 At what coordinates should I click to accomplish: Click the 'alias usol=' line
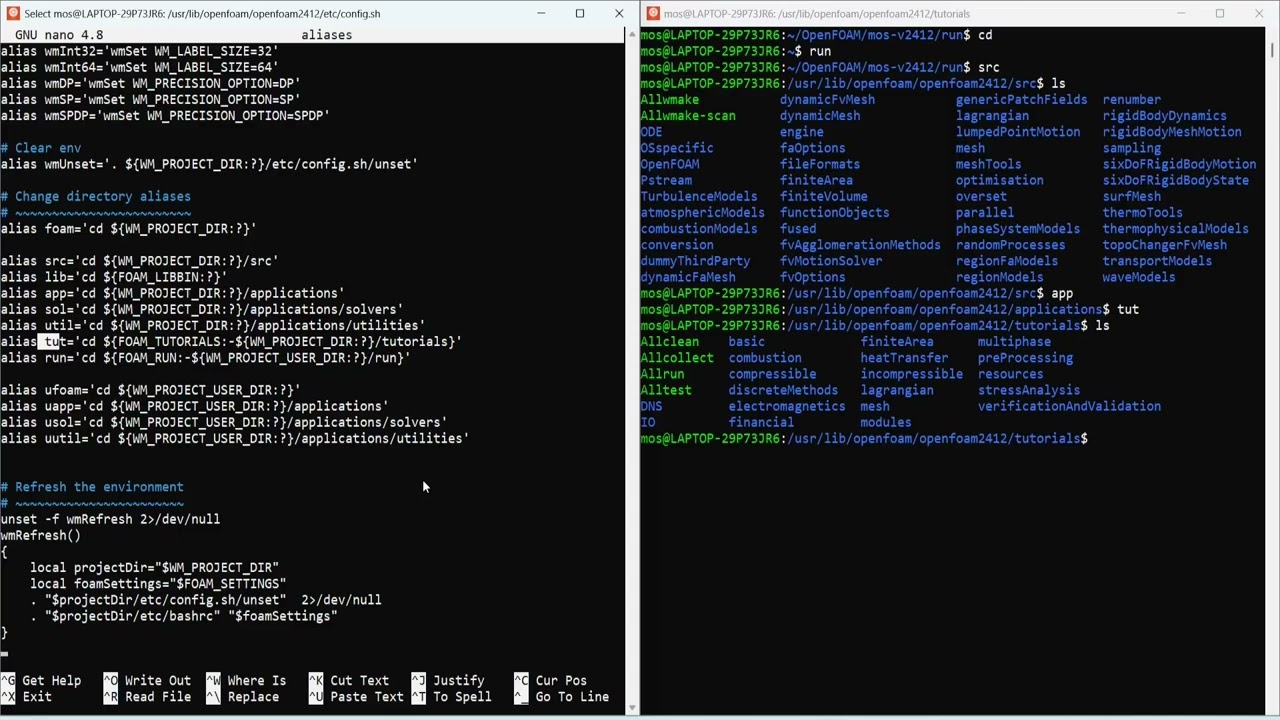(x=224, y=422)
